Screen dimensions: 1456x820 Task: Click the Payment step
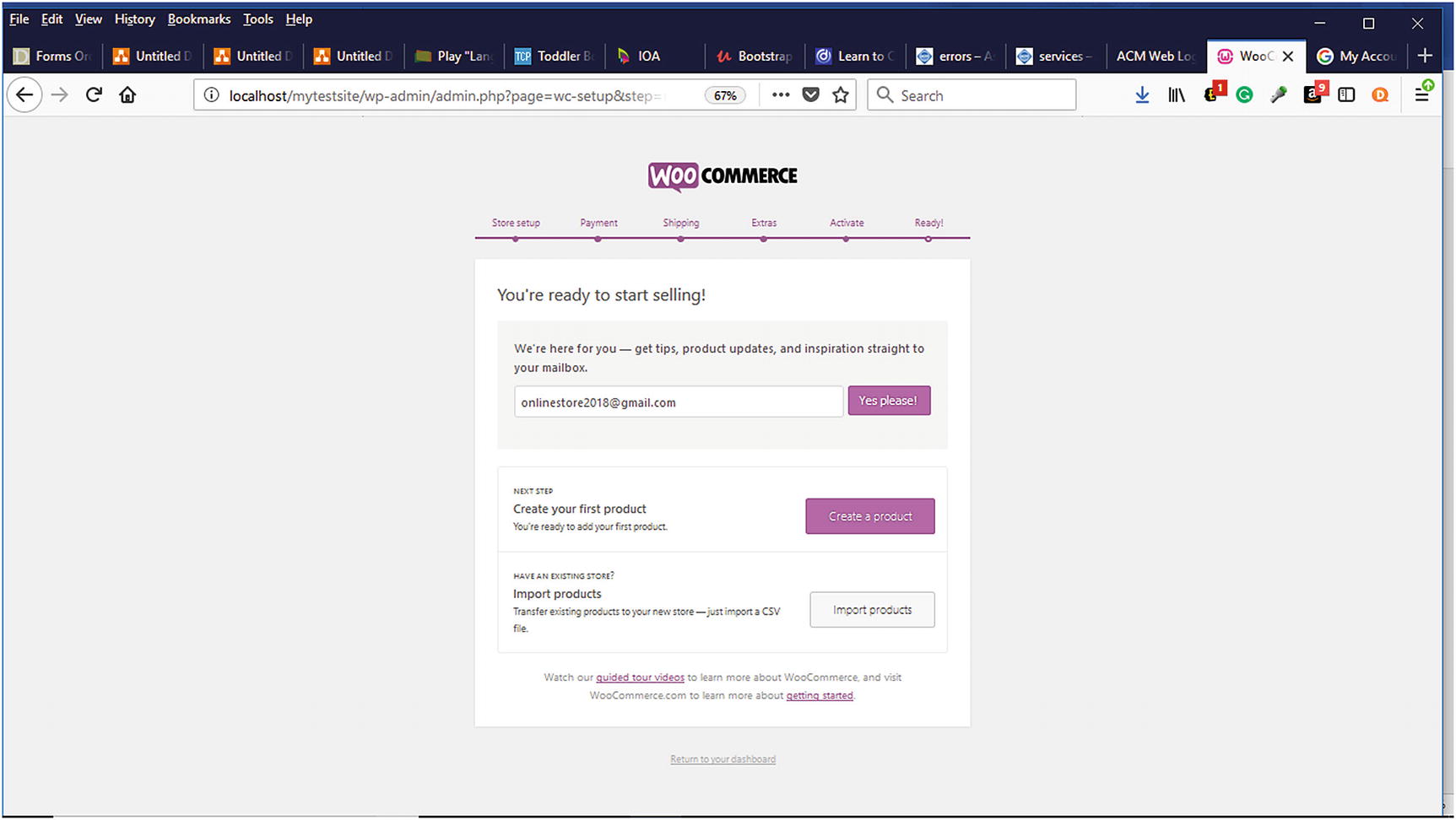[x=598, y=223]
